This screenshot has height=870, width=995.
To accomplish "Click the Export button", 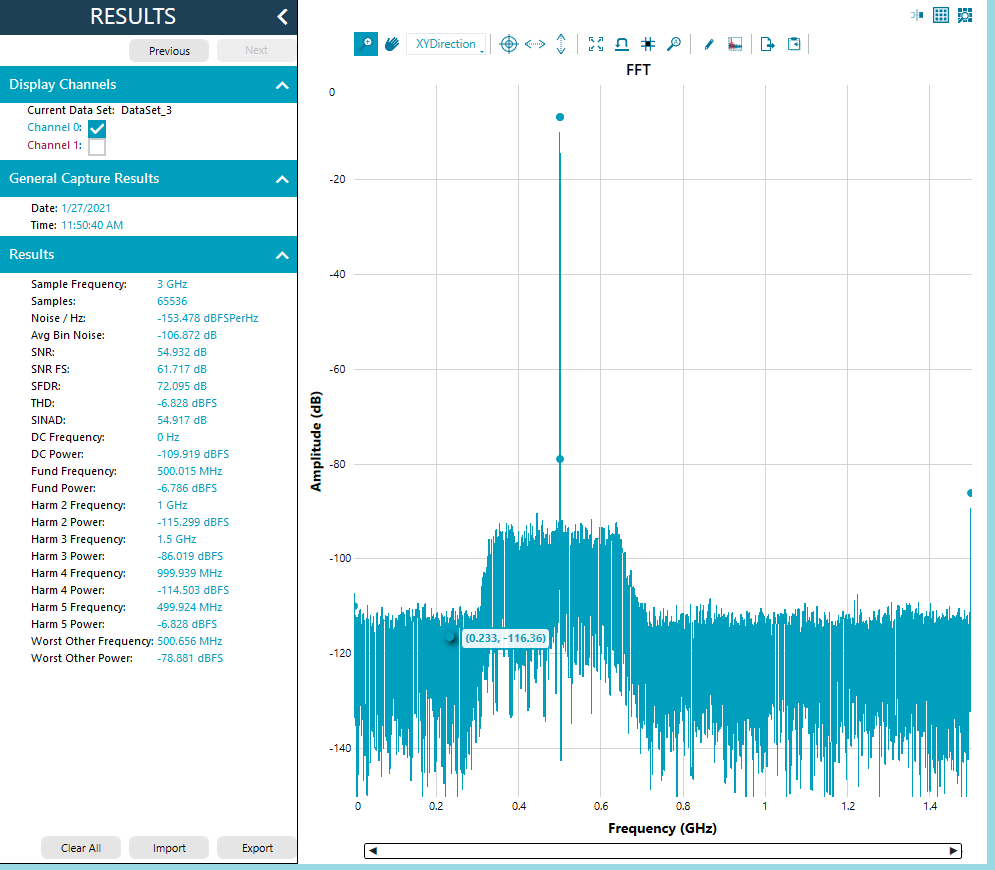I will (x=257, y=848).
